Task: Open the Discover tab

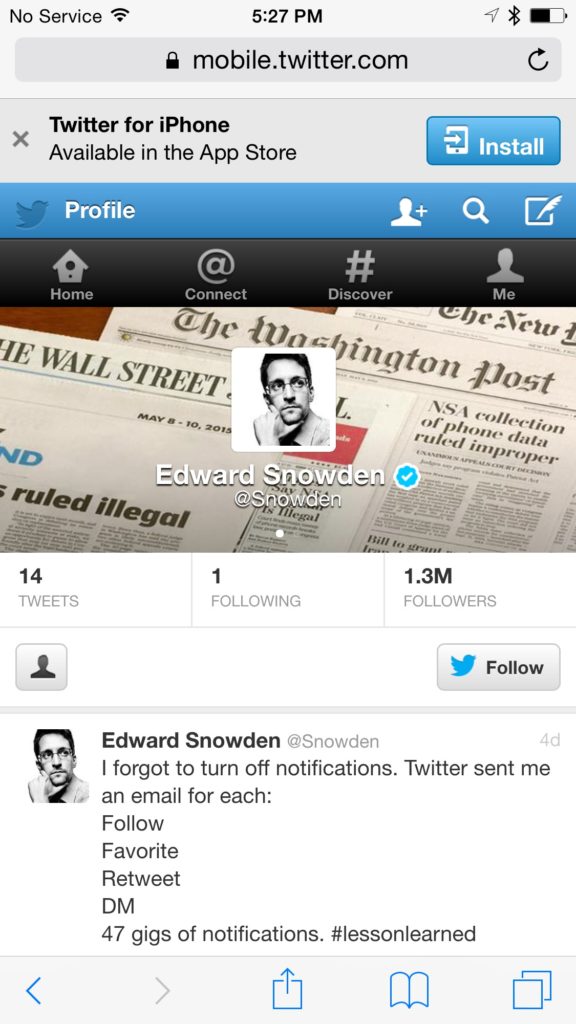Action: [x=360, y=274]
